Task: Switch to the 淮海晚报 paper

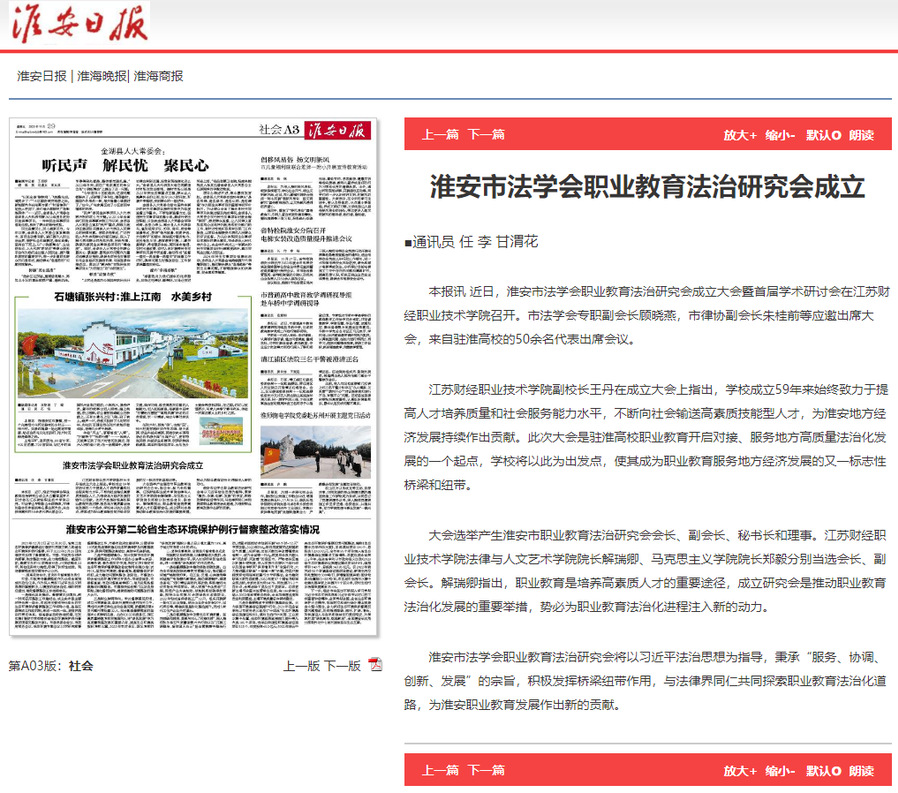Action: 101,76
